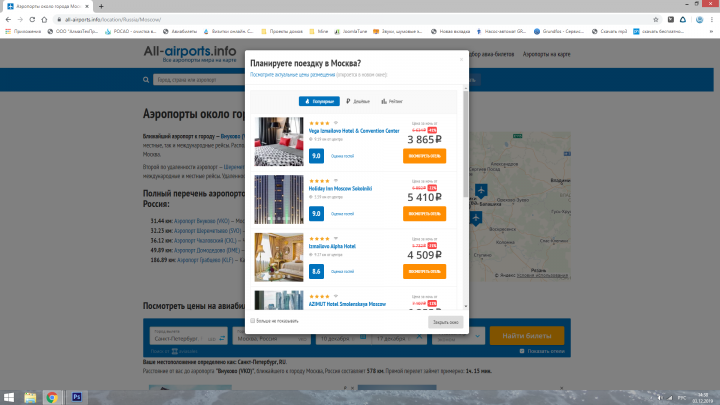
Task: Click the close window button in popup
Action: pyautogui.click(x=445, y=322)
